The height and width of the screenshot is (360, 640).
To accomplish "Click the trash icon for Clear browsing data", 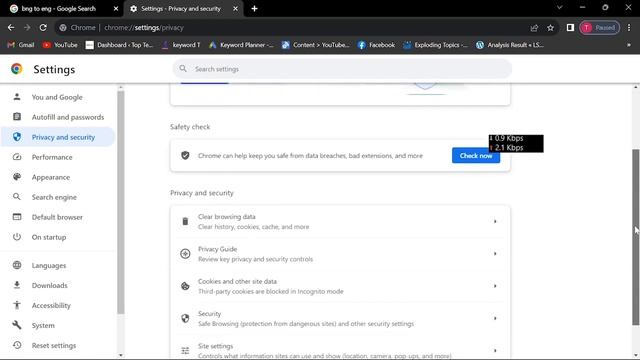I will pos(185,222).
